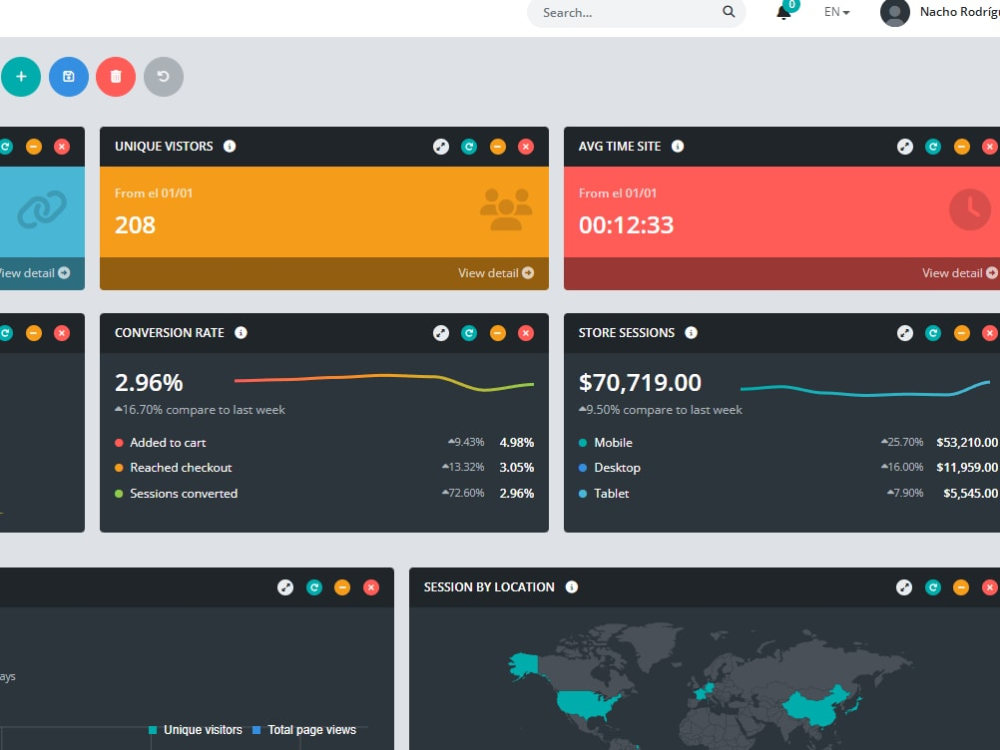
Task: Open the notifications bell icon
Action: pyautogui.click(x=784, y=12)
